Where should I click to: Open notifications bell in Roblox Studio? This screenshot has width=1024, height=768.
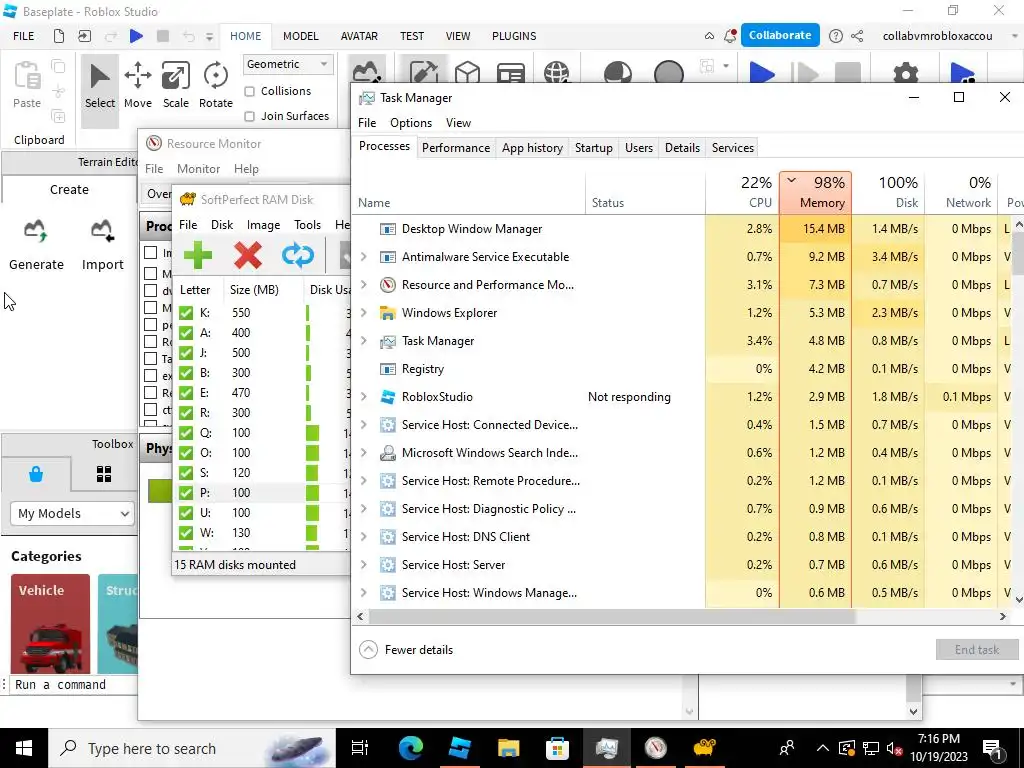point(730,36)
